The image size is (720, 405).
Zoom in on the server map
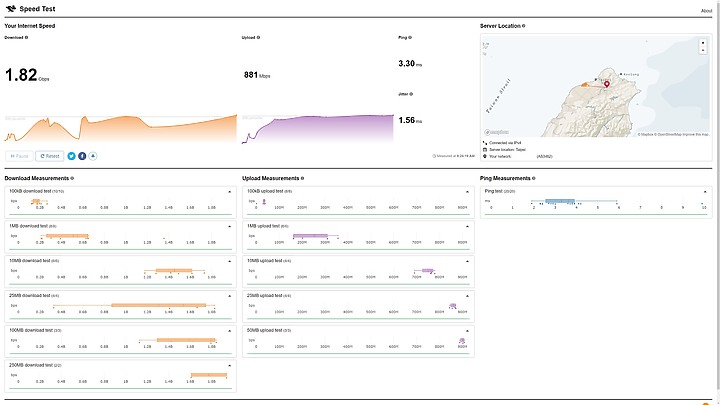tap(703, 43)
